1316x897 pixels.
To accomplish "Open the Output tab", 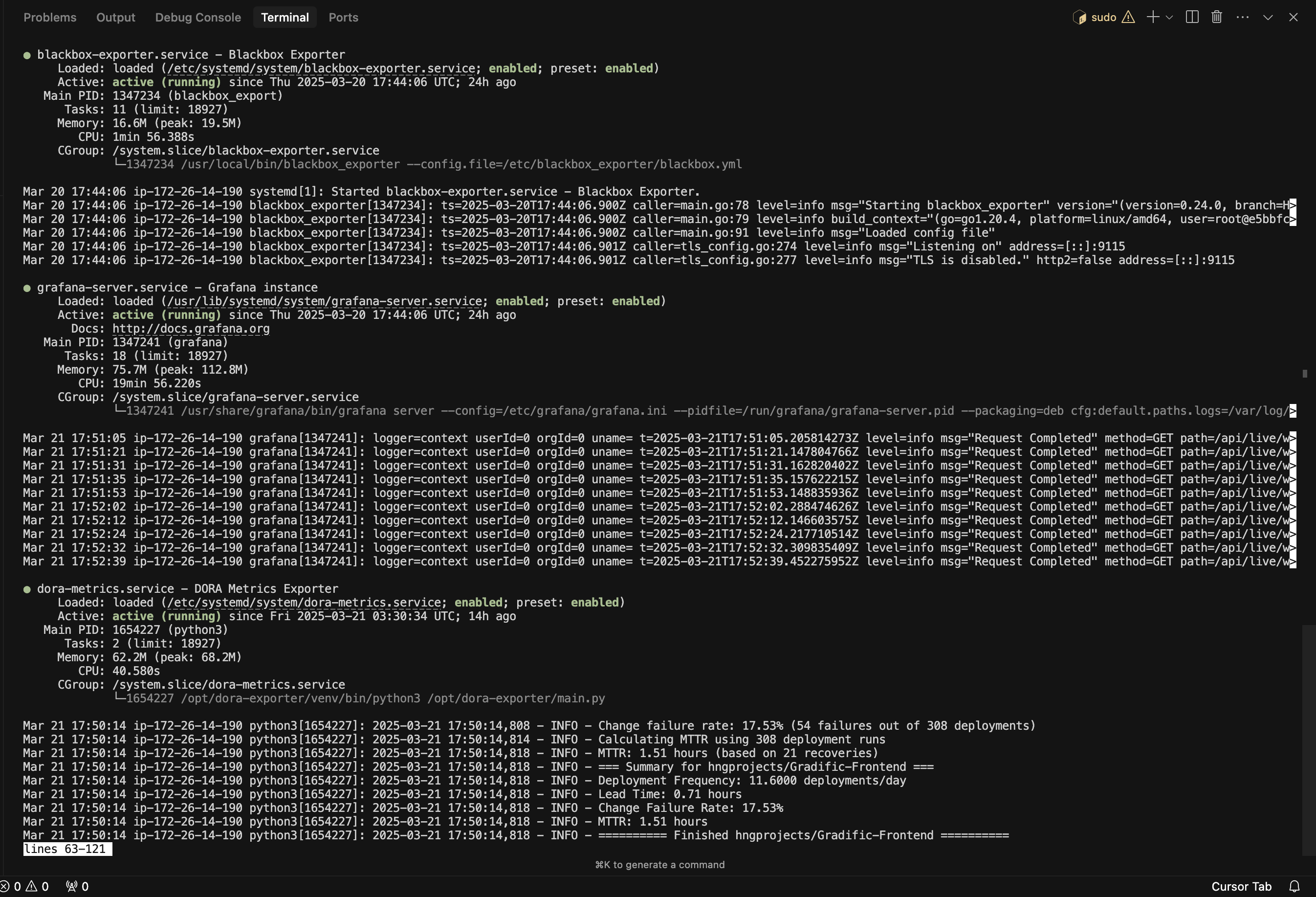I will (115, 18).
